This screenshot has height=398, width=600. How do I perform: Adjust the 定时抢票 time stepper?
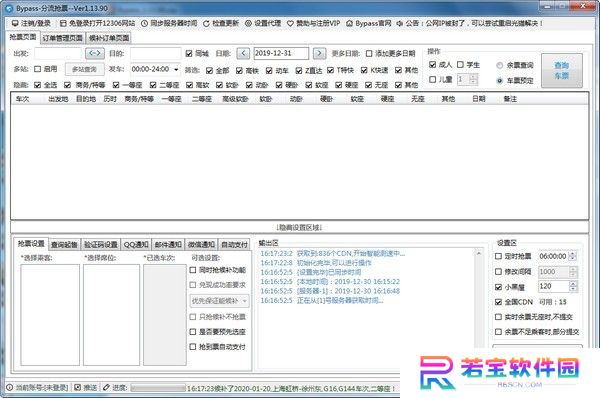[573, 256]
